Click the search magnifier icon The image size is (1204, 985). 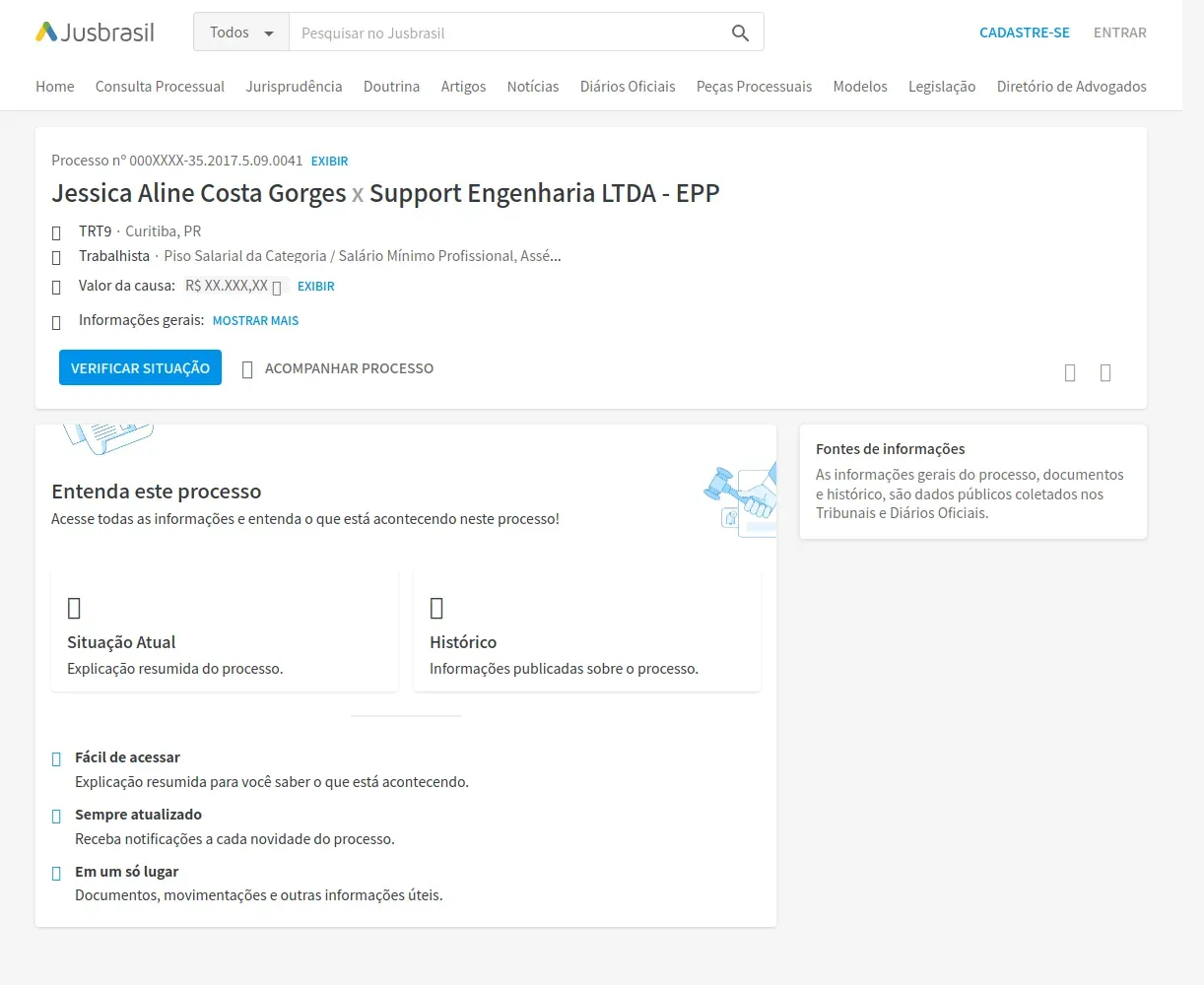click(x=740, y=33)
